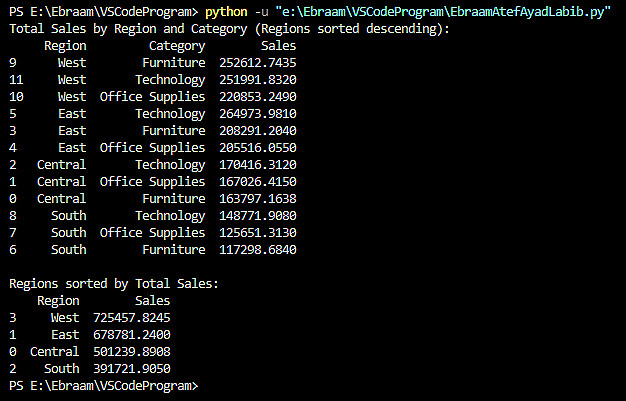Click the Central Furniture value 163797.1638
This screenshot has width=626, height=401.
point(257,198)
